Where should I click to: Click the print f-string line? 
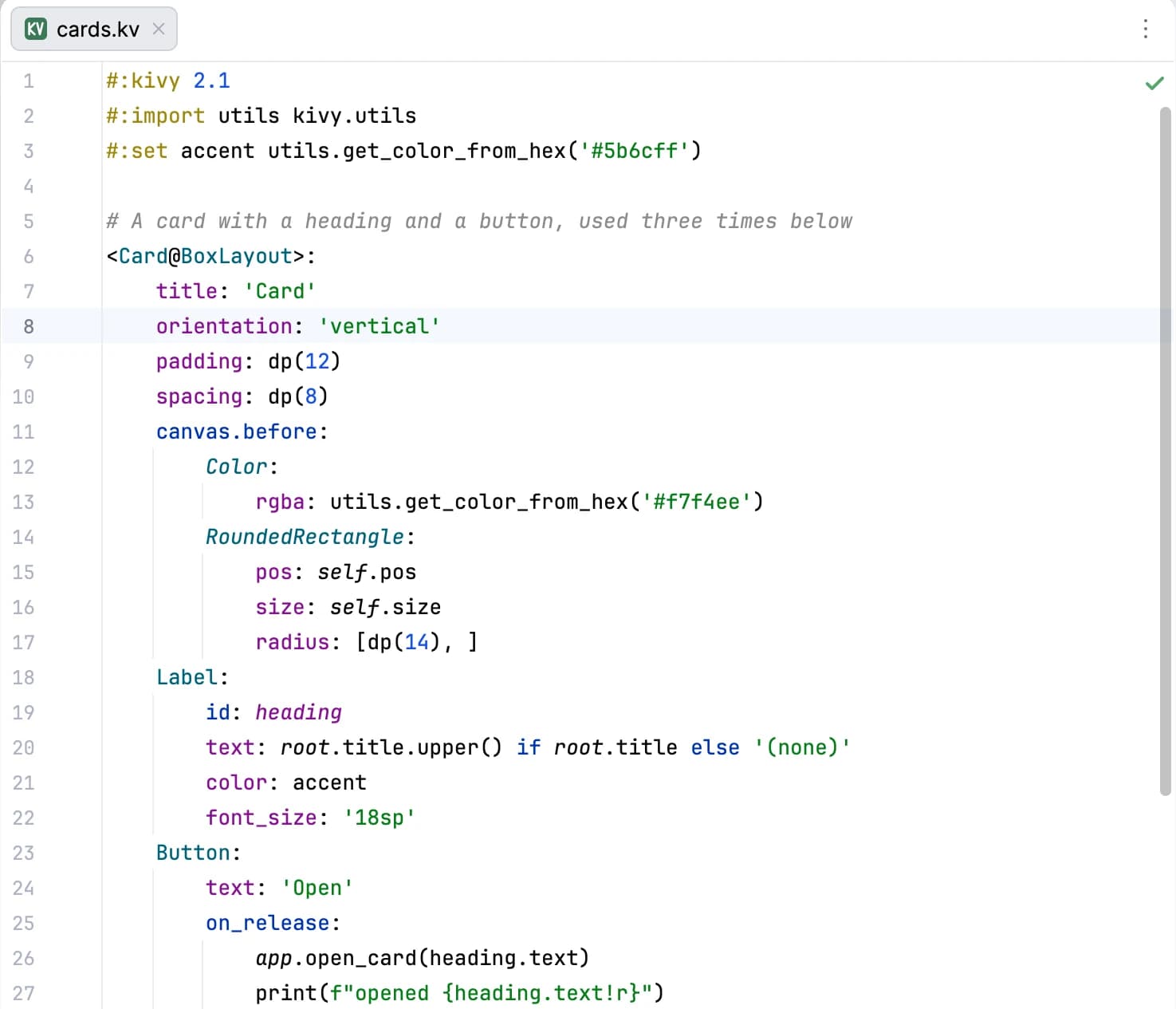coord(460,993)
